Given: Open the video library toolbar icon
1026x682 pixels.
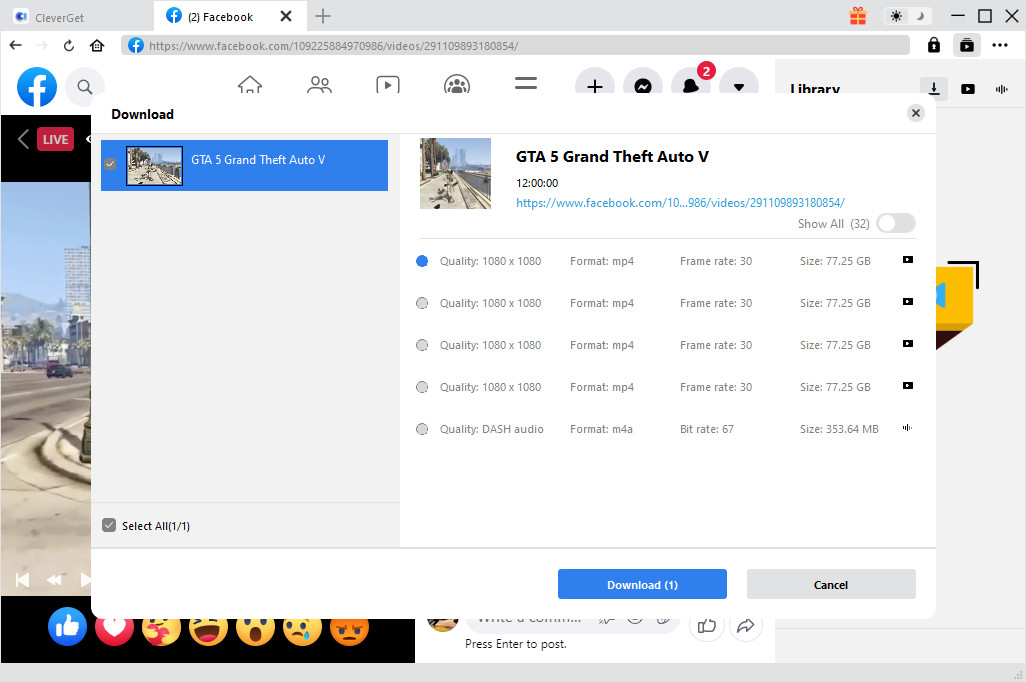Looking at the screenshot, I should tap(966, 45).
